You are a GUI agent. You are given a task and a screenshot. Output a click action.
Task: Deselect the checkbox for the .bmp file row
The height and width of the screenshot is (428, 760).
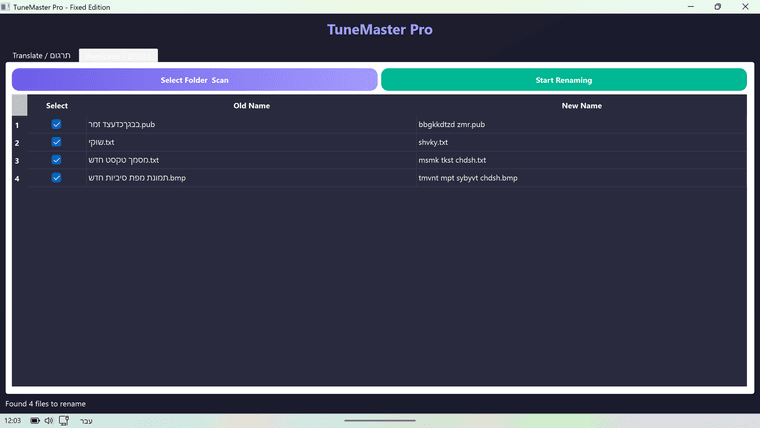[56, 178]
